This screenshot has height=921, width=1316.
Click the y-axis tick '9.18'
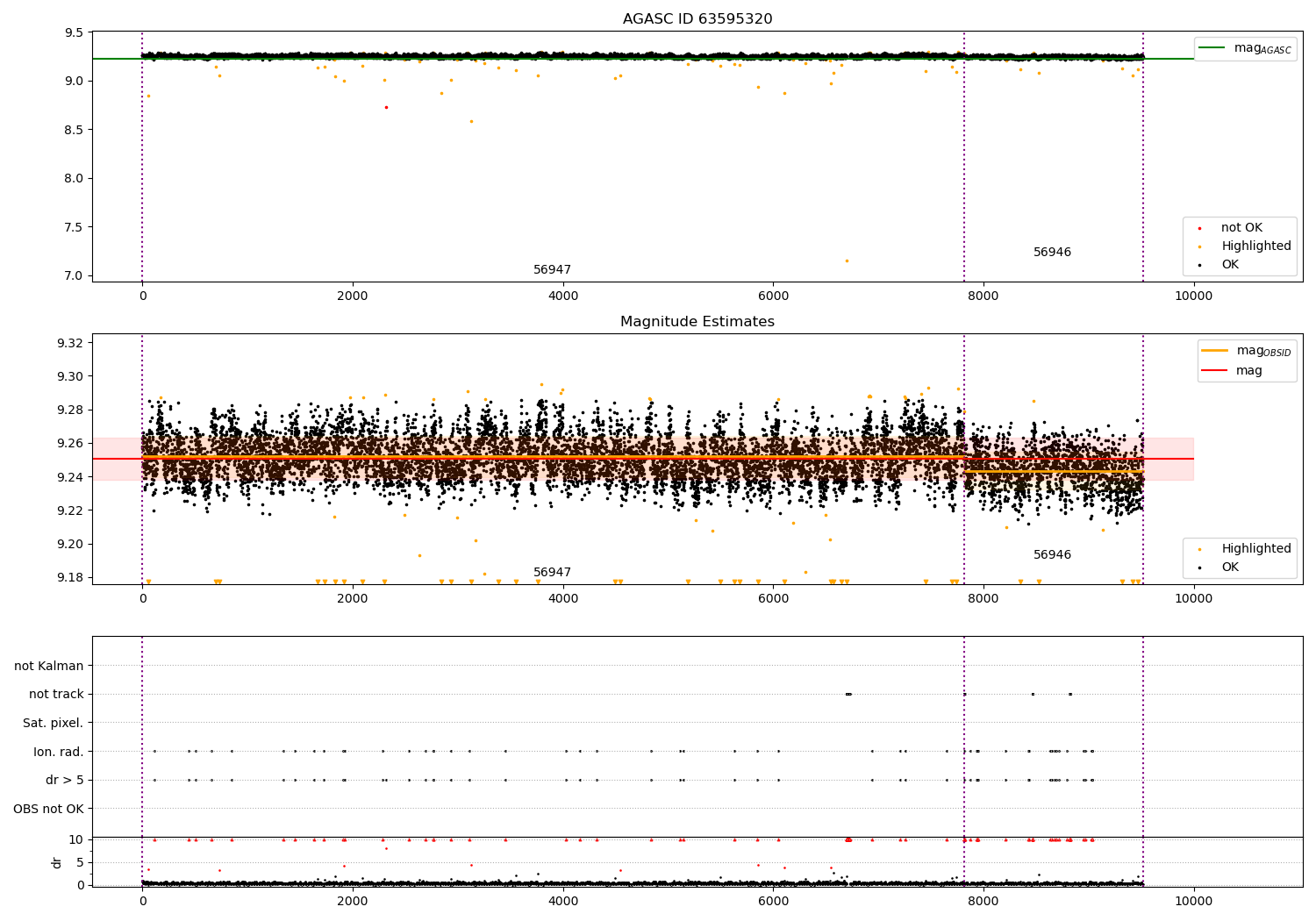coord(71,578)
